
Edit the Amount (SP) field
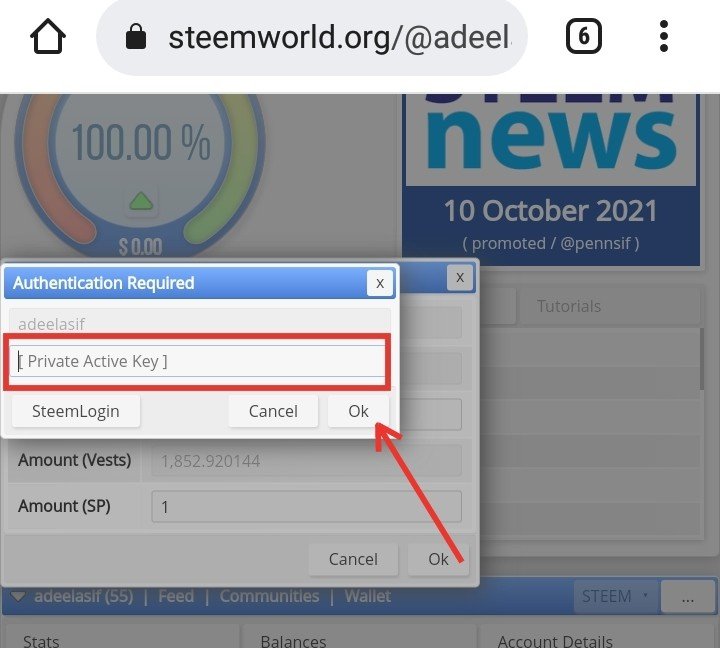pos(306,507)
